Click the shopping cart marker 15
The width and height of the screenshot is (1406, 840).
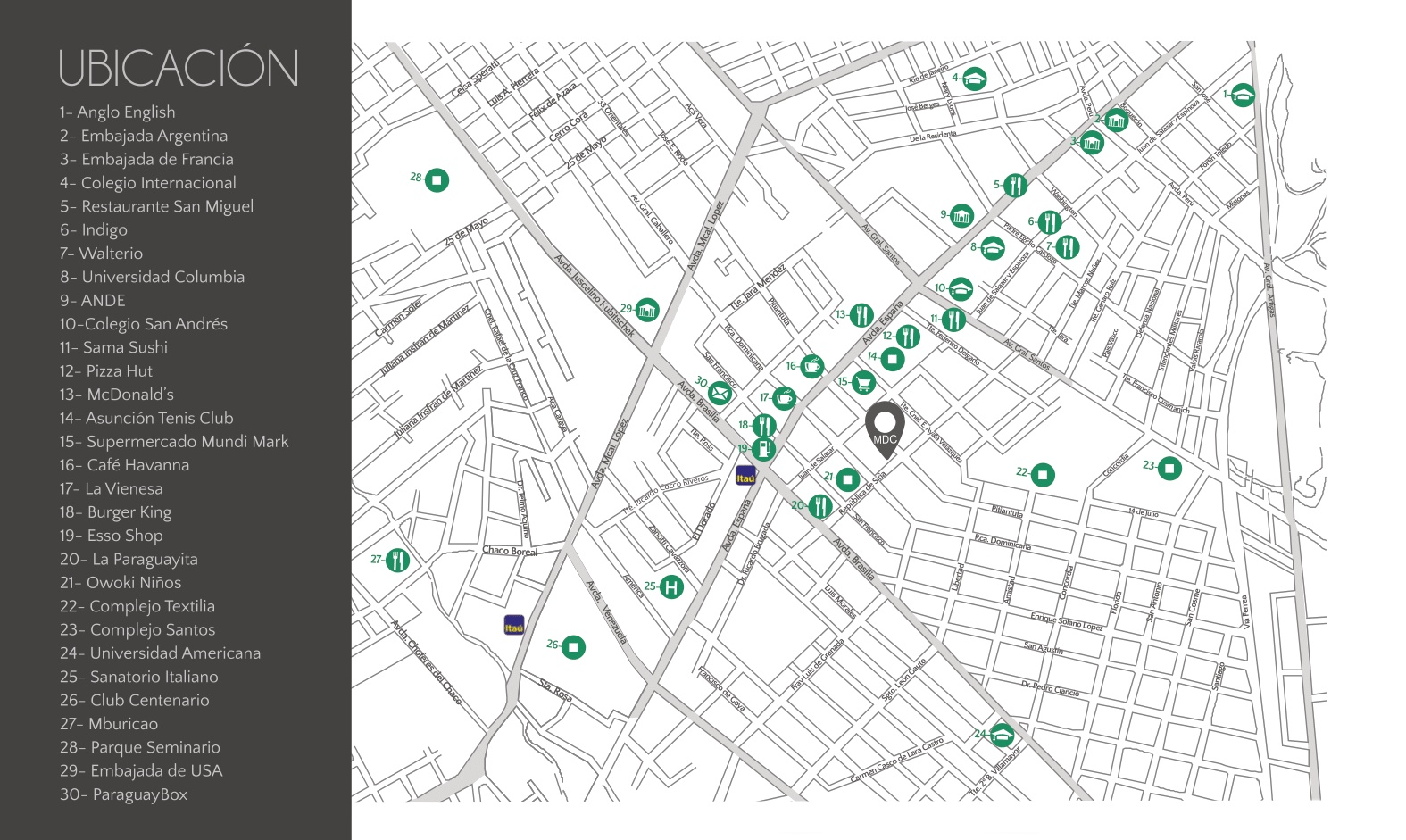point(863,383)
